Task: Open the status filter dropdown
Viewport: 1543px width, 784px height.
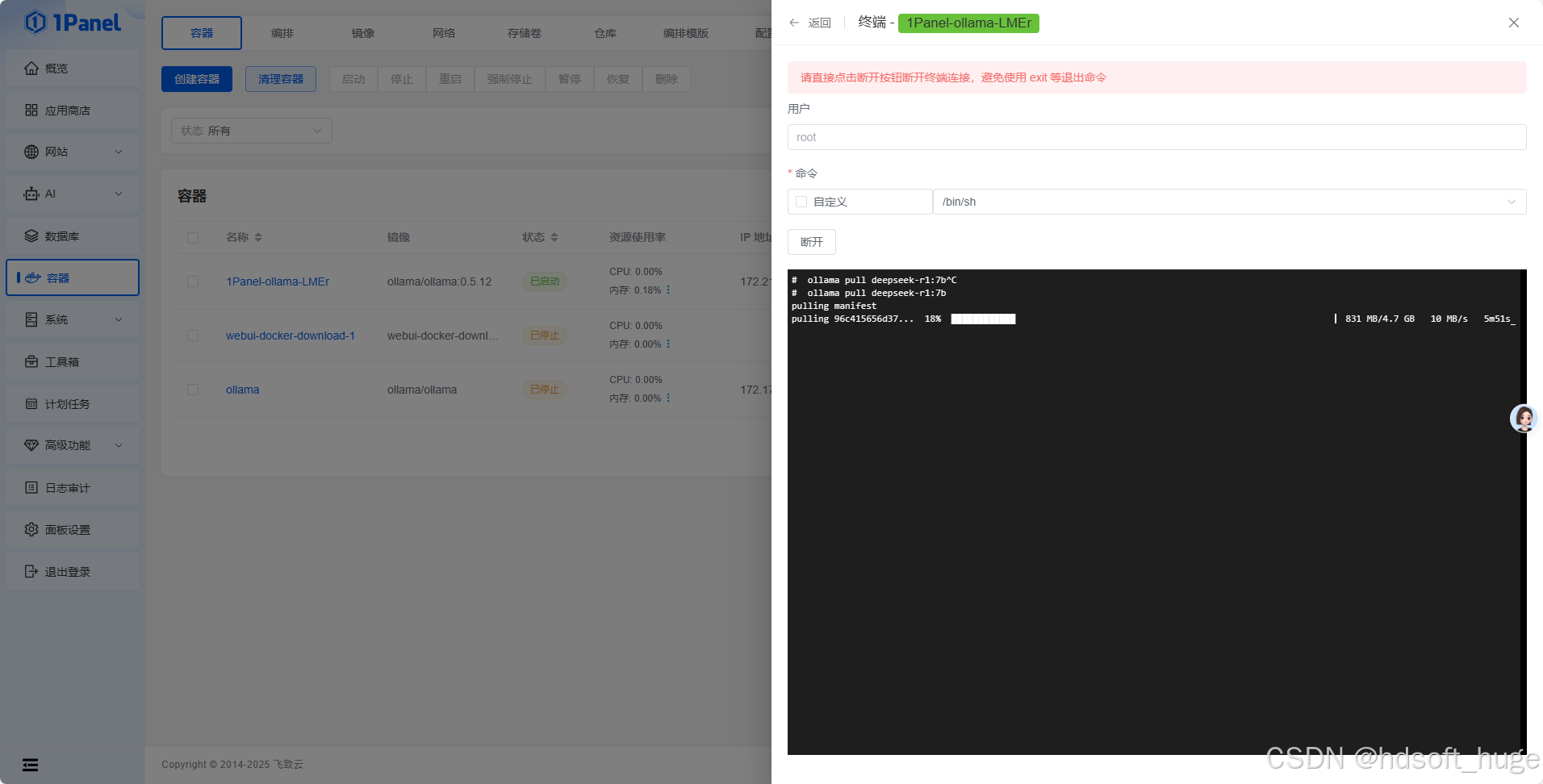Action: (x=252, y=131)
